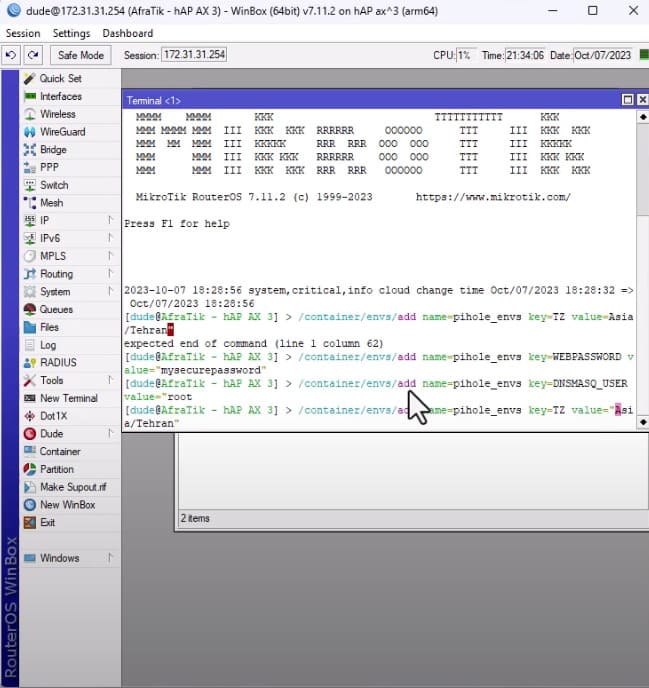Click terminal scroll-down button
The image size is (649, 688).
pyautogui.click(x=643, y=422)
